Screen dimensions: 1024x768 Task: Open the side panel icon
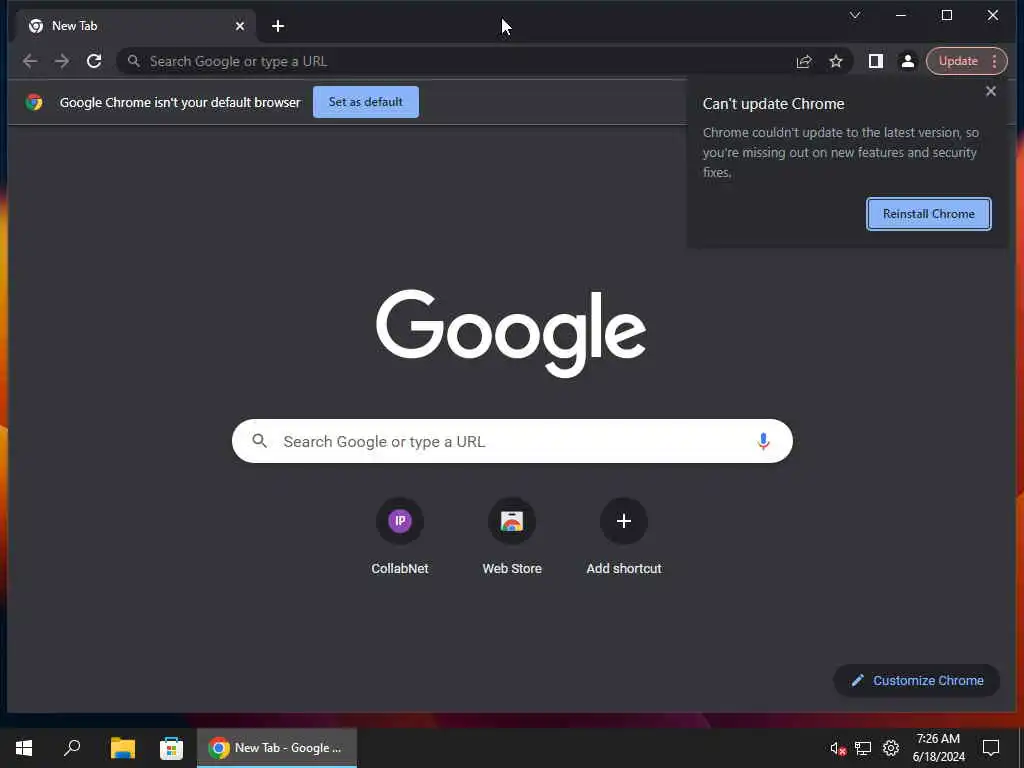(876, 61)
